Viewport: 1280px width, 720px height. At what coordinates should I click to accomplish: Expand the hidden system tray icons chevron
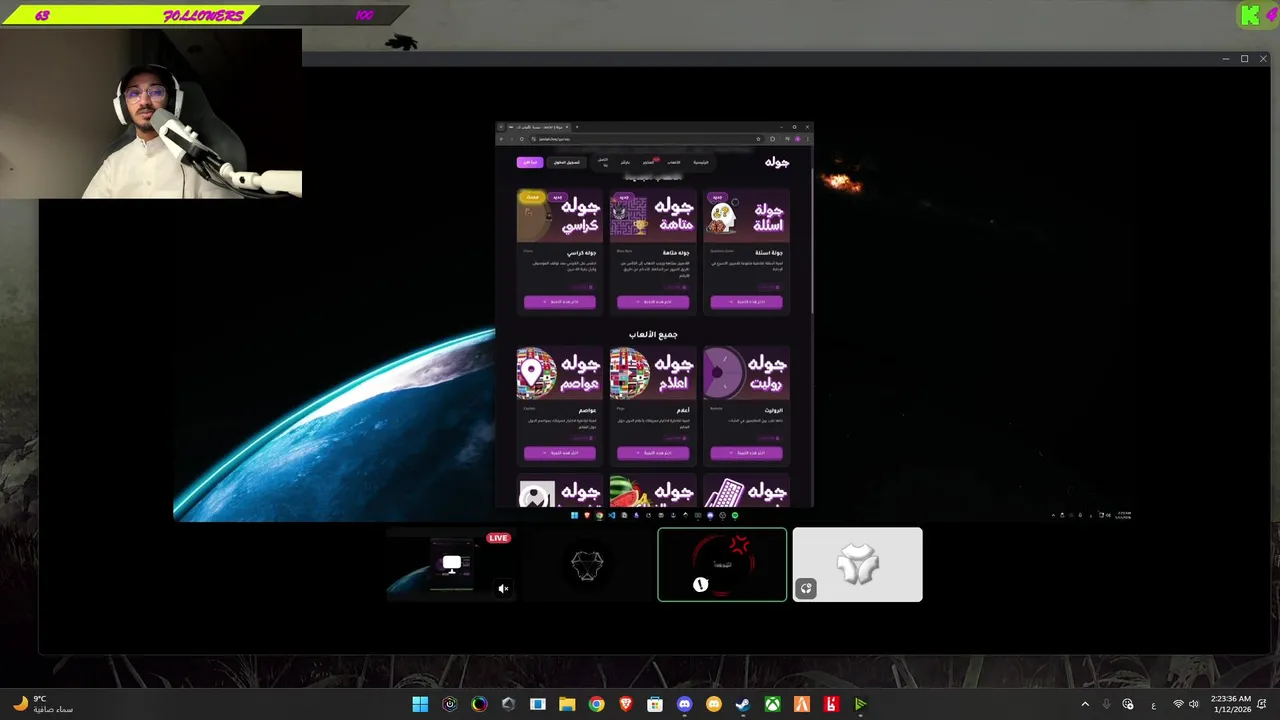[x=1085, y=704]
